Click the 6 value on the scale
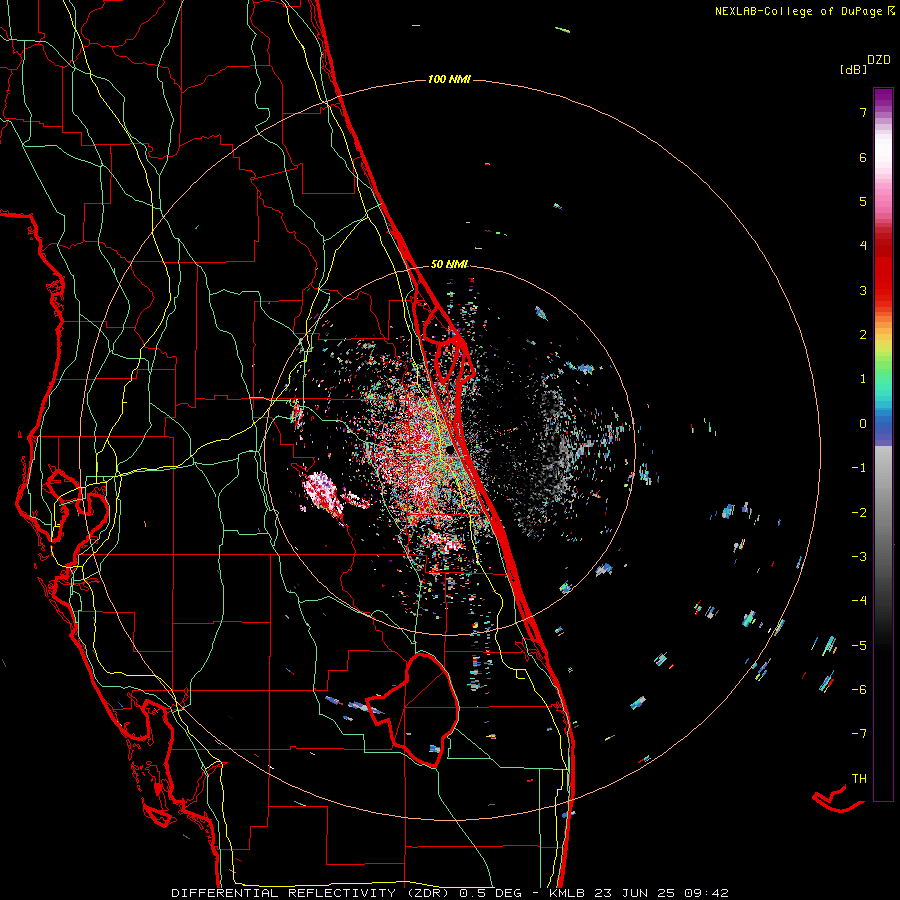 (863, 157)
